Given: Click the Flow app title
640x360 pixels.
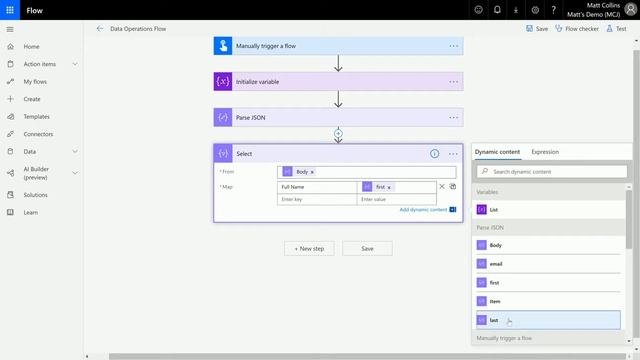Looking at the screenshot, I should 34,10.
